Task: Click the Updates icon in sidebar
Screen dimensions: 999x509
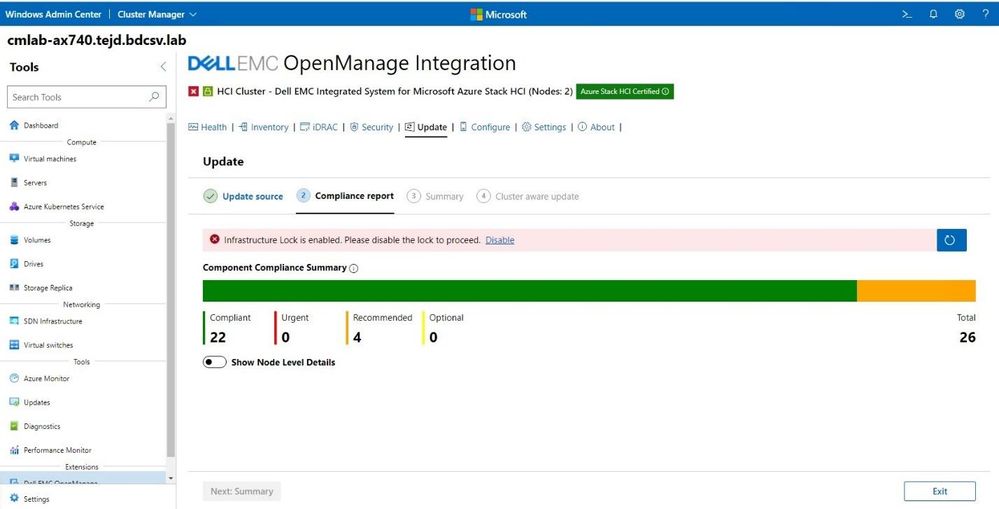Action: [x=14, y=402]
